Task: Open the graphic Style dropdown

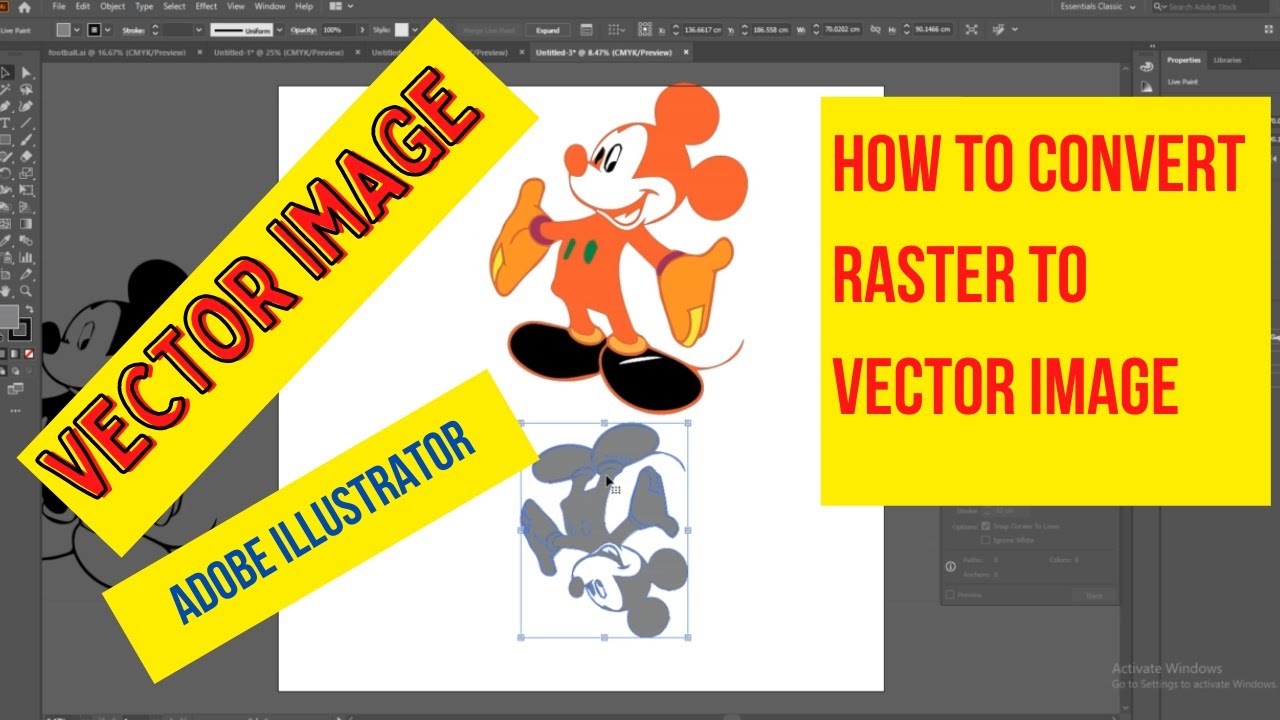Action: 415,30
